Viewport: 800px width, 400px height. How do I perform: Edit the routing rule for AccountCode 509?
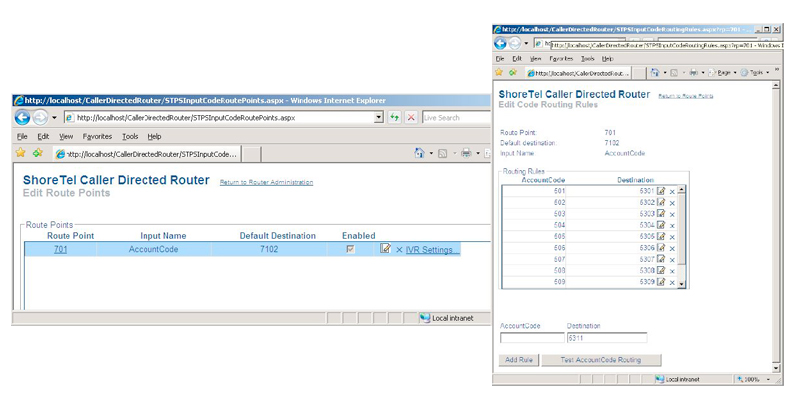coord(661,282)
